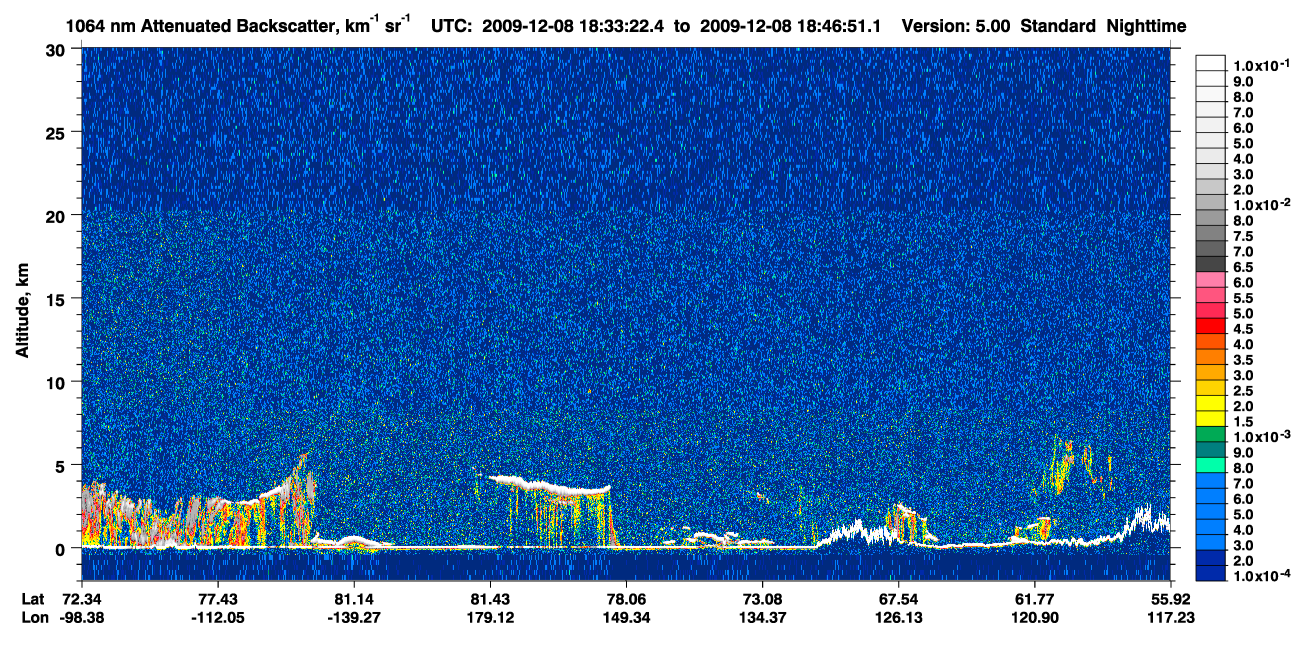Click the latitude value '73.08'
Image resolution: width=1300 pixels, height=667 pixels.
[762, 598]
